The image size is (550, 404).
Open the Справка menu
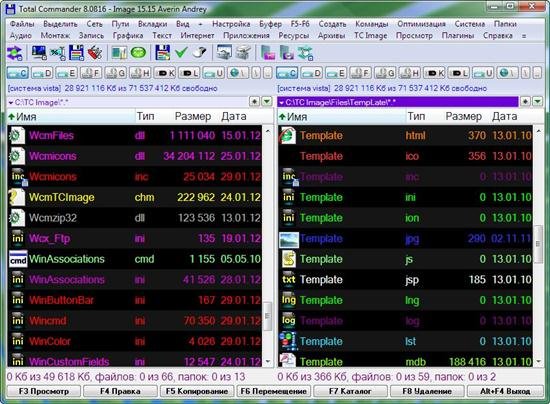click(x=498, y=35)
